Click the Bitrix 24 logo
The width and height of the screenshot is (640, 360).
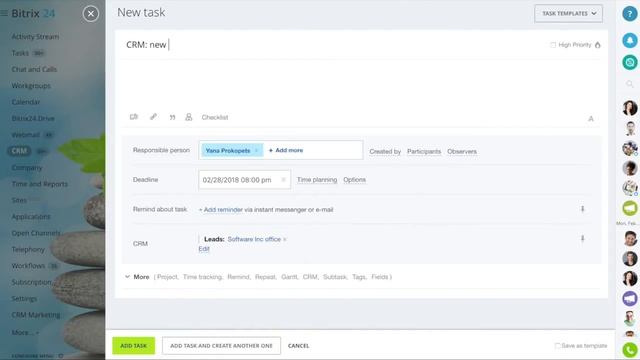click(x=33, y=13)
